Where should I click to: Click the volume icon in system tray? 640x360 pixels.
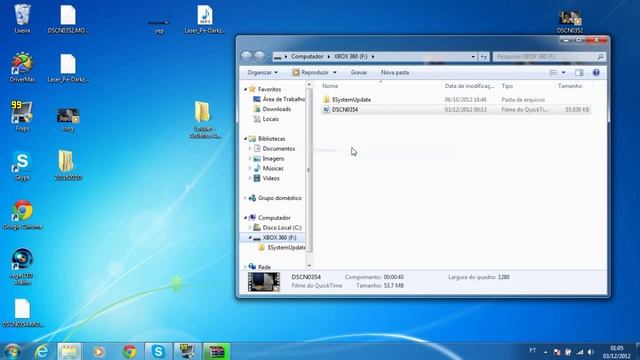(591, 352)
